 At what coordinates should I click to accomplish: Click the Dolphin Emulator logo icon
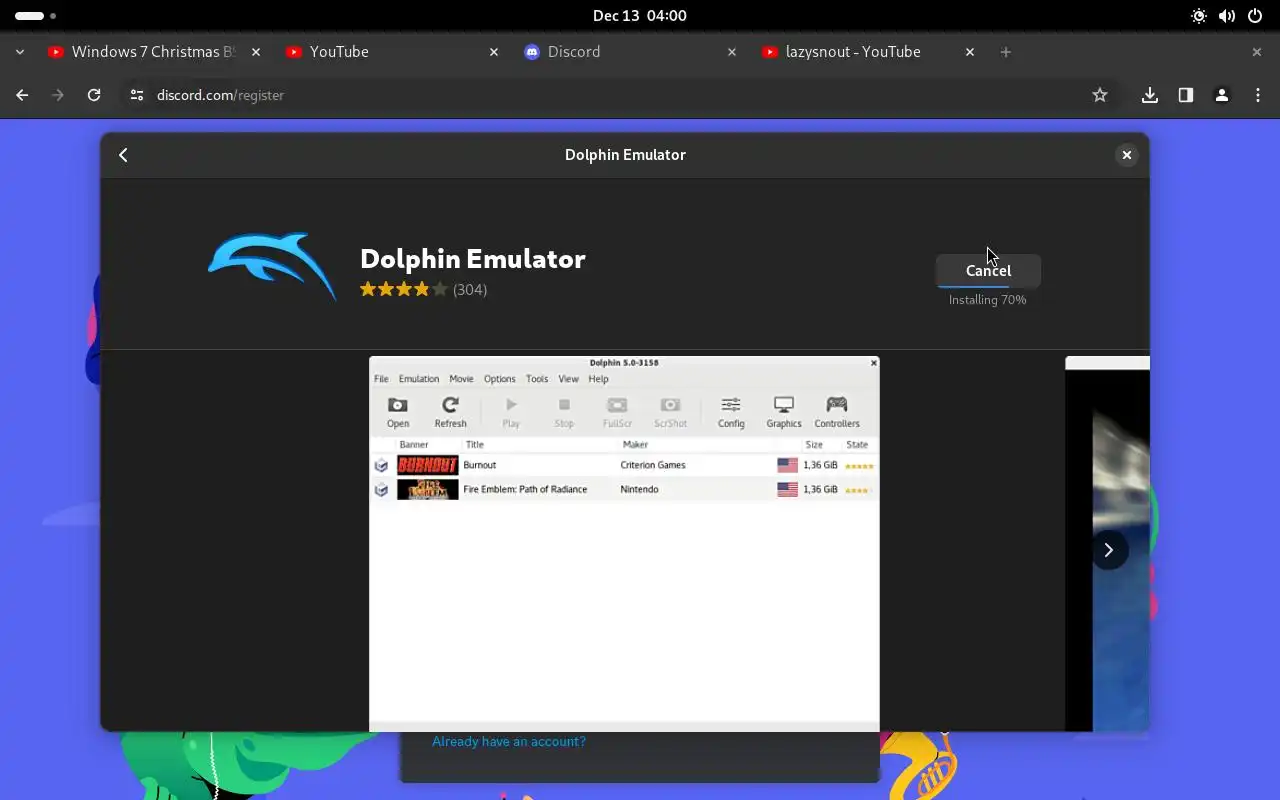point(272,266)
